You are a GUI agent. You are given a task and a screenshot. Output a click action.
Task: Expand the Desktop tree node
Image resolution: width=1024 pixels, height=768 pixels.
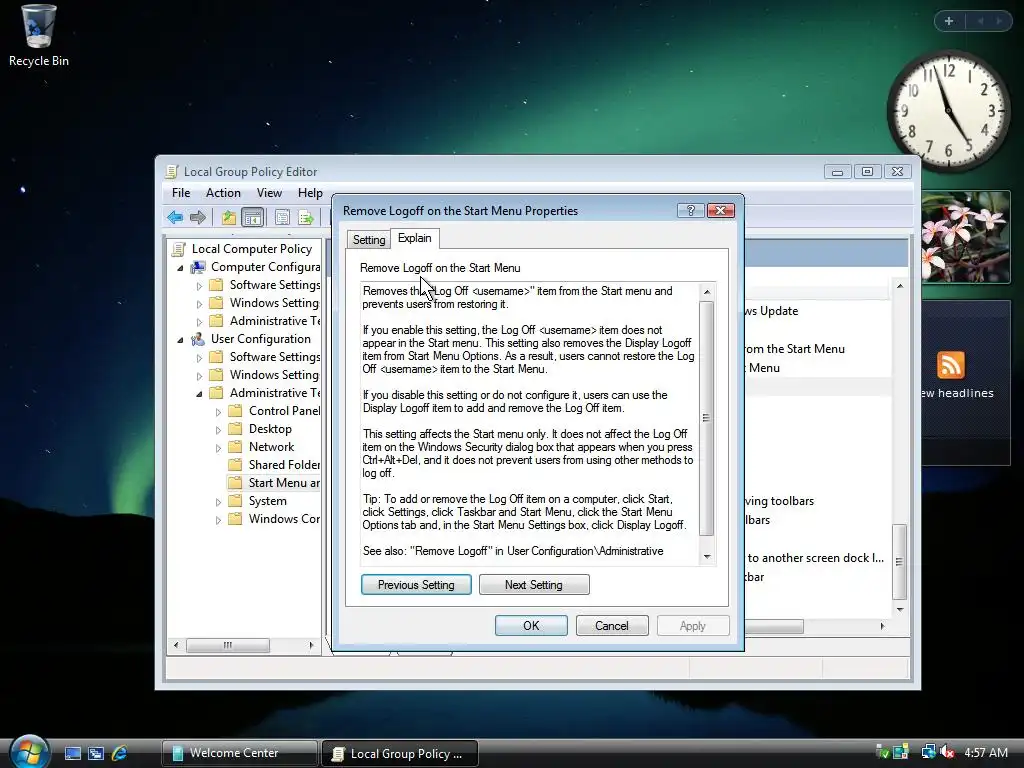218,430
